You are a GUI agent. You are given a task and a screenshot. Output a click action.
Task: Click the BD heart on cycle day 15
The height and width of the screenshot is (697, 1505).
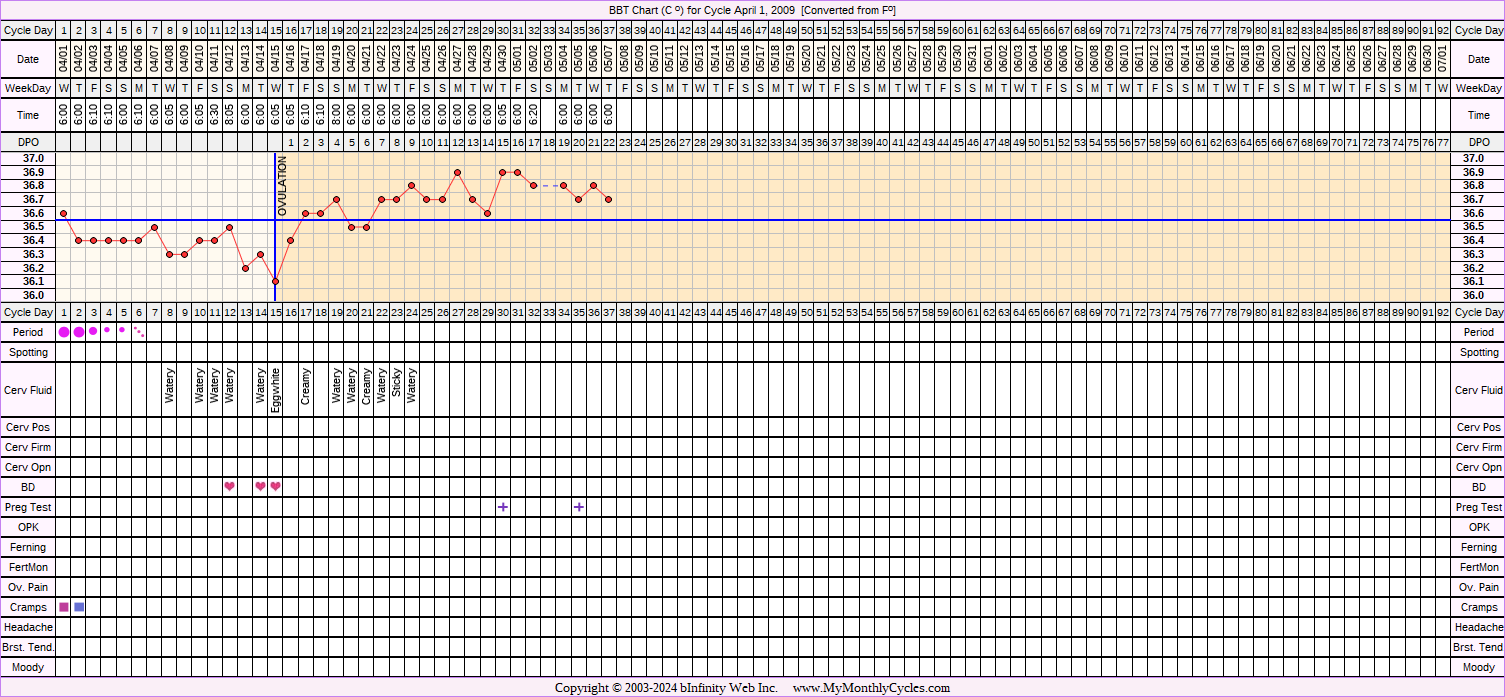tap(276, 487)
